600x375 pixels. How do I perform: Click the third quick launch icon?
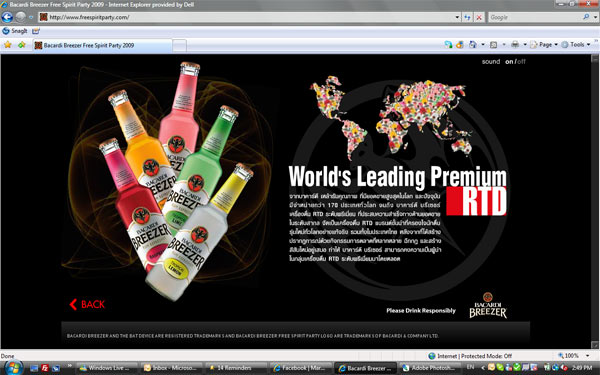[x=56, y=368]
